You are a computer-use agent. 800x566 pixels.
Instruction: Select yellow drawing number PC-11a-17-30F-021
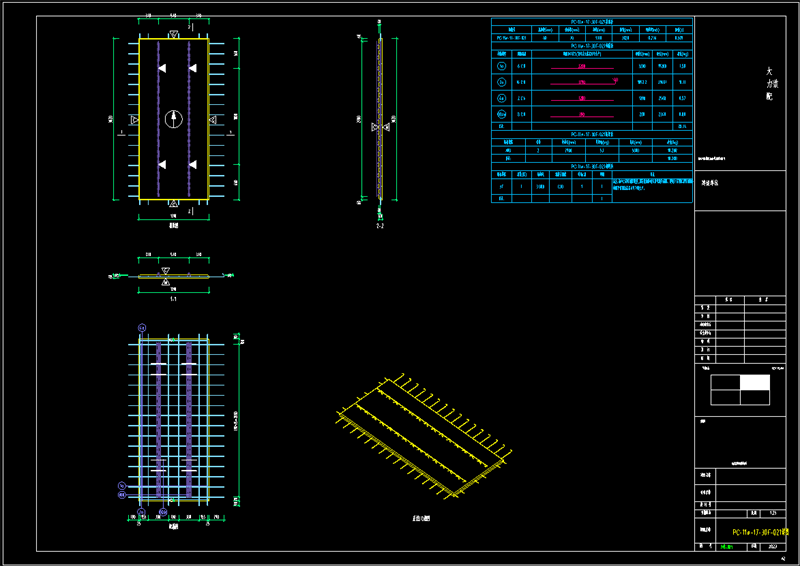coord(759,532)
